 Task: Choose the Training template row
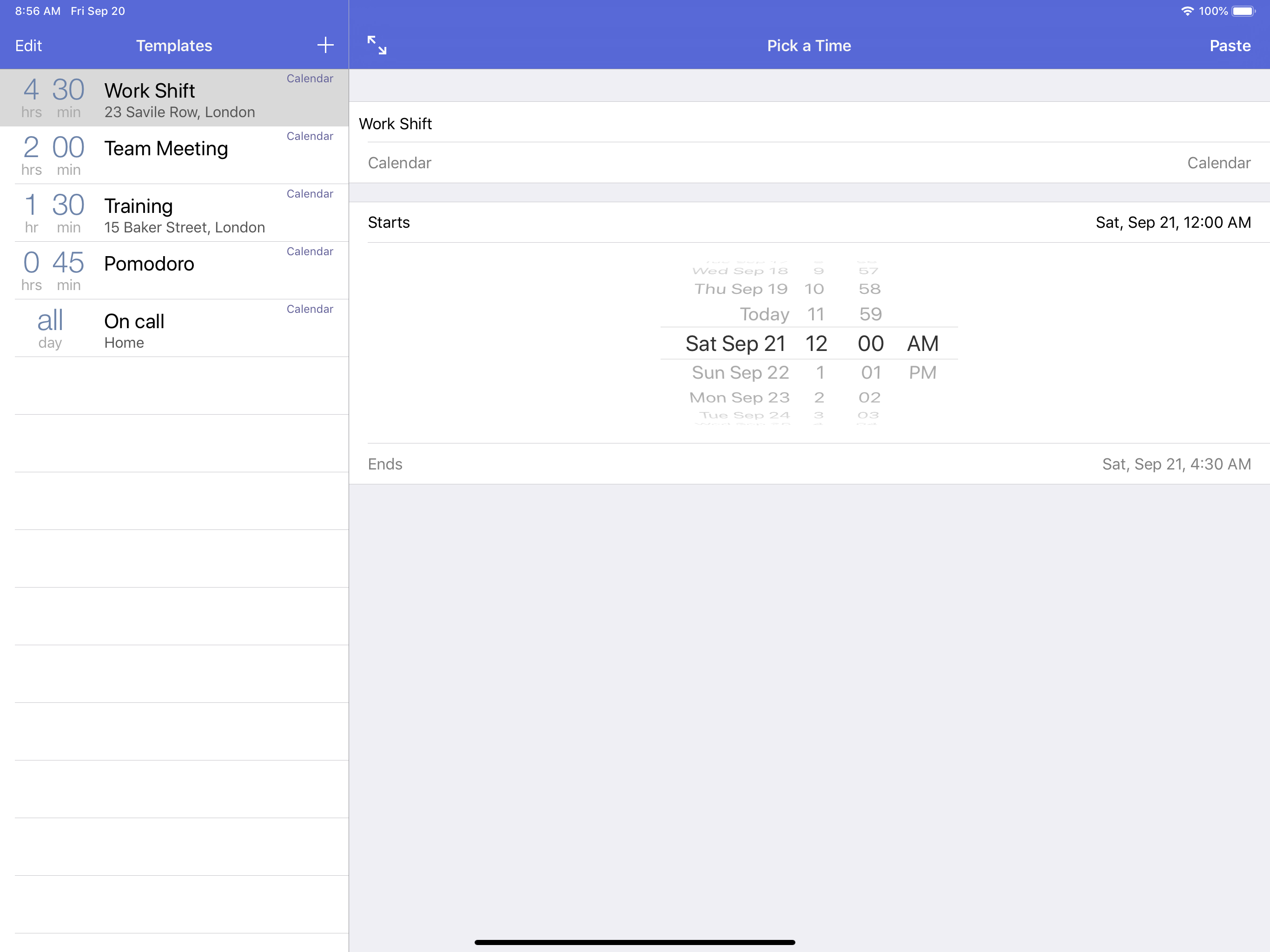[x=174, y=213]
